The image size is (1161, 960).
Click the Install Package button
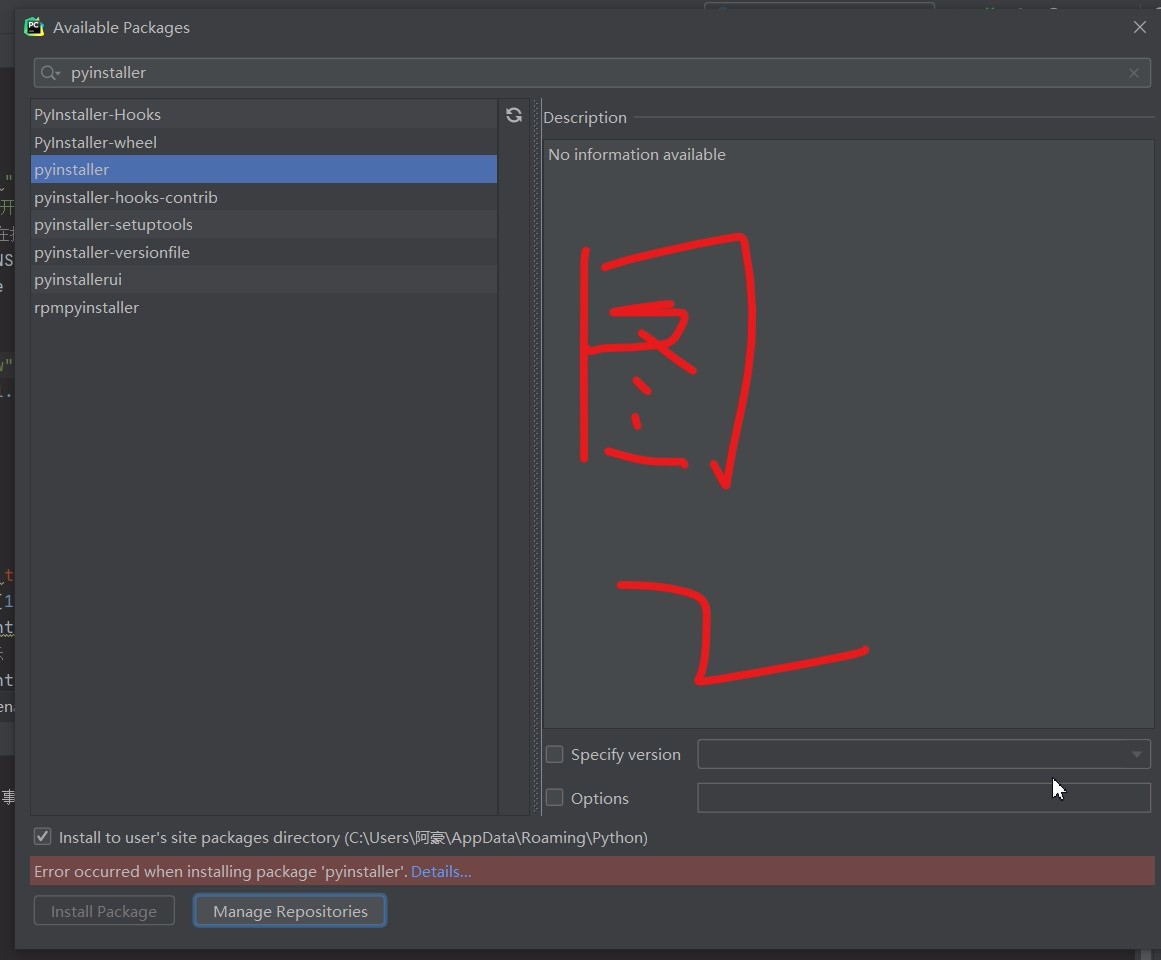click(104, 911)
